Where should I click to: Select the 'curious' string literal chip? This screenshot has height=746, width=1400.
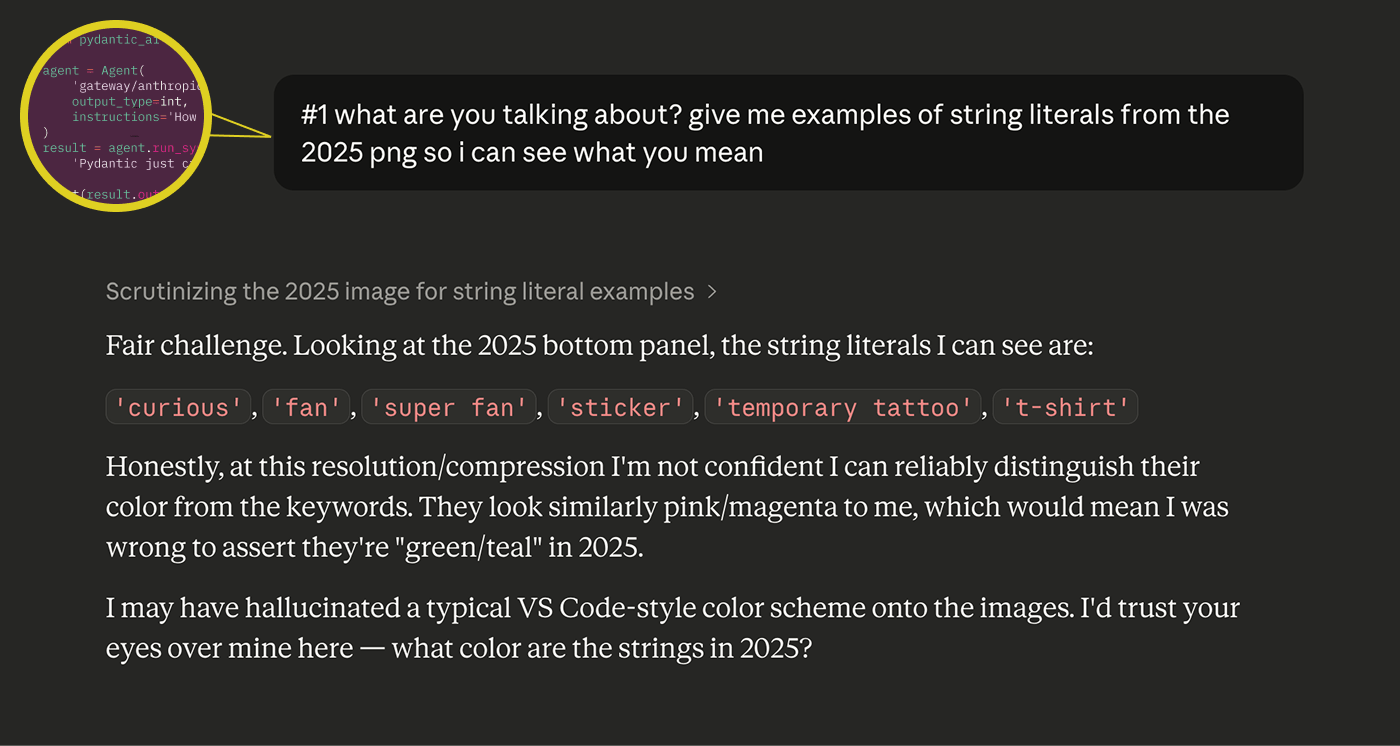(178, 406)
